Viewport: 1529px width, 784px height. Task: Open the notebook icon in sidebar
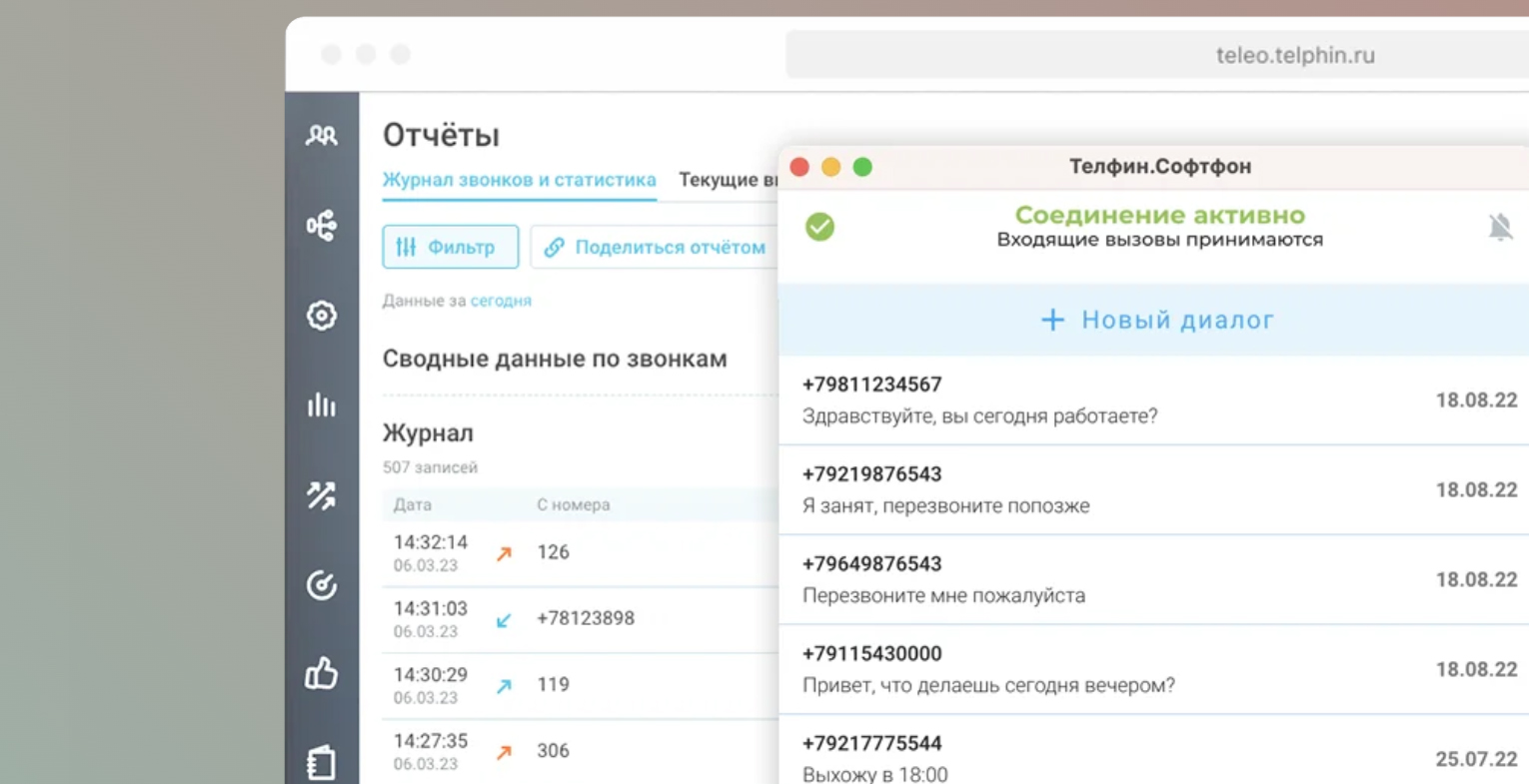[321, 763]
